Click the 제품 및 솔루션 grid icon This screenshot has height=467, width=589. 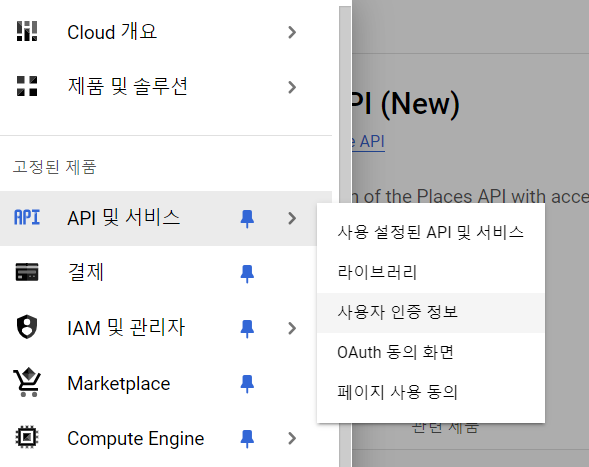(27, 86)
